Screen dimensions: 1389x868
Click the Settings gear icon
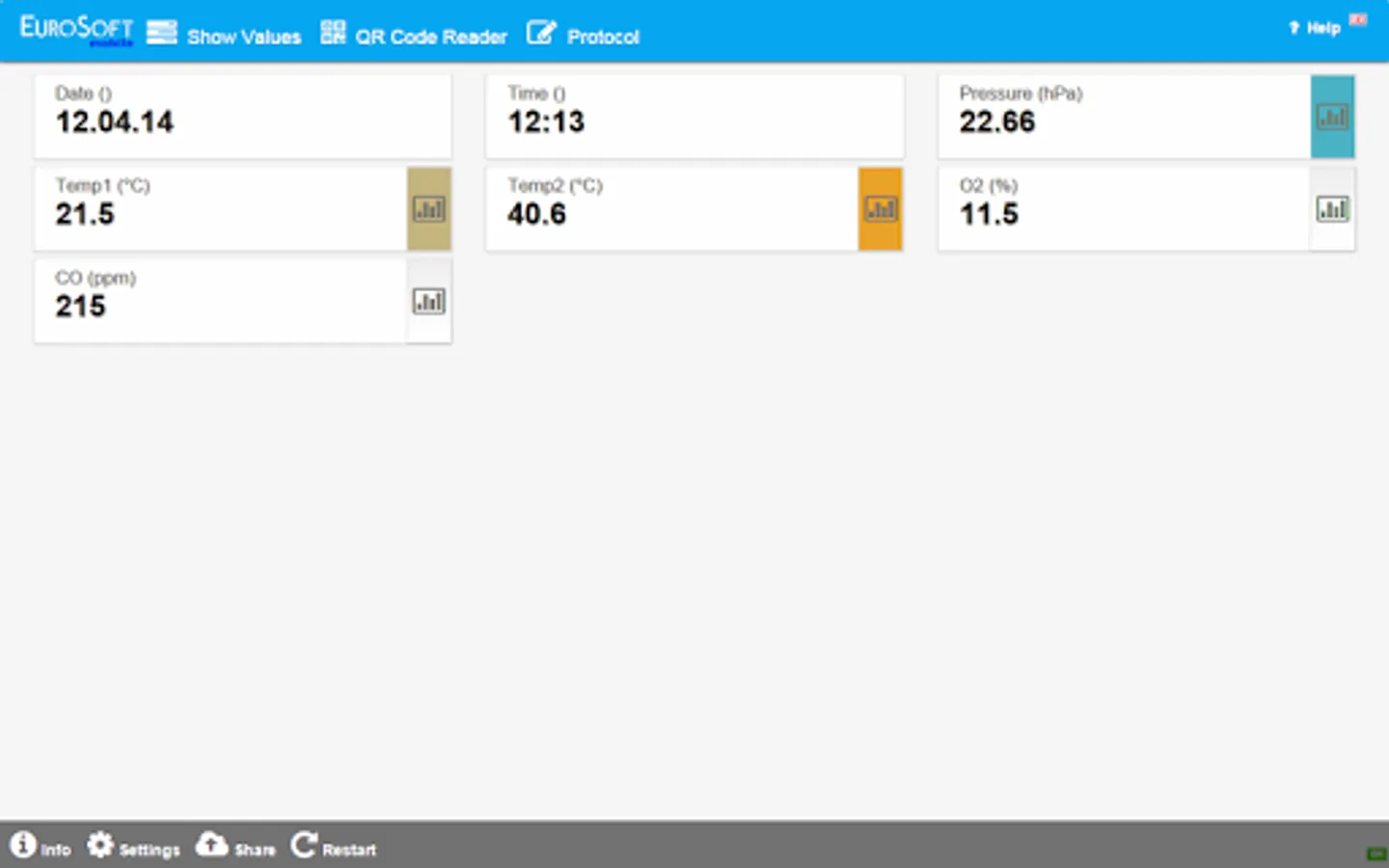click(x=100, y=845)
